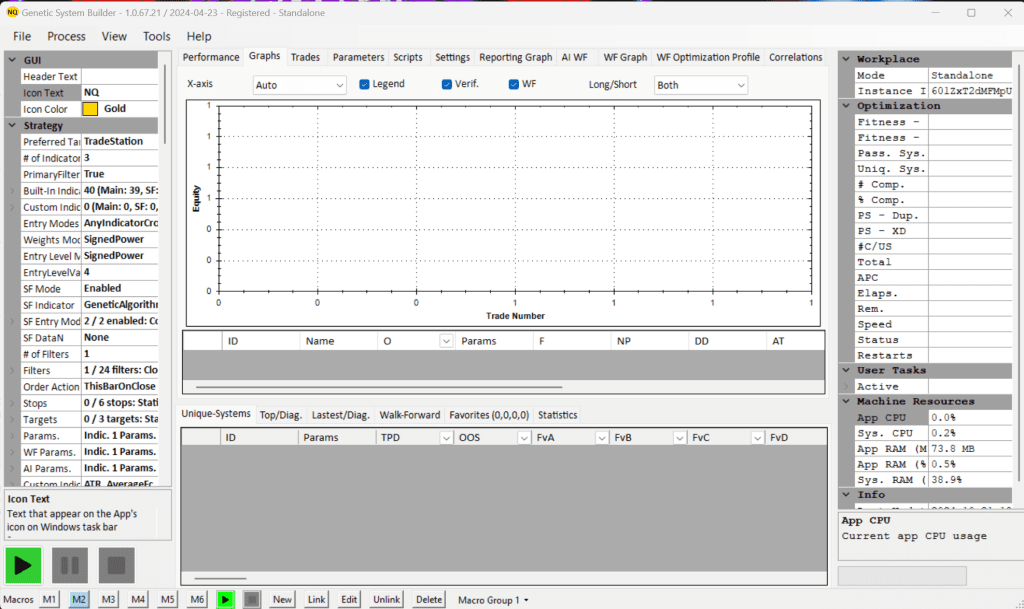Open the Long/Short Both dropdown
1024x609 pixels.
[x=700, y=85]
